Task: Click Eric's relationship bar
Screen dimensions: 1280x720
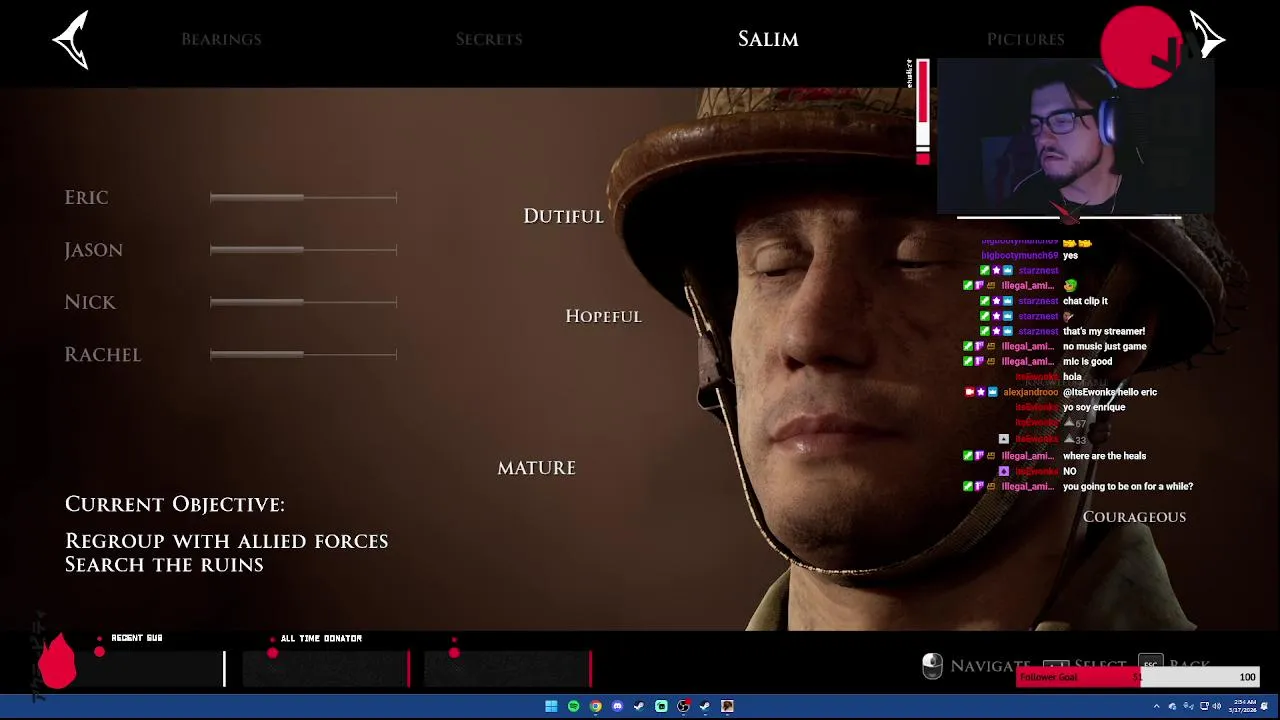Action: click(x=303, y=197)
